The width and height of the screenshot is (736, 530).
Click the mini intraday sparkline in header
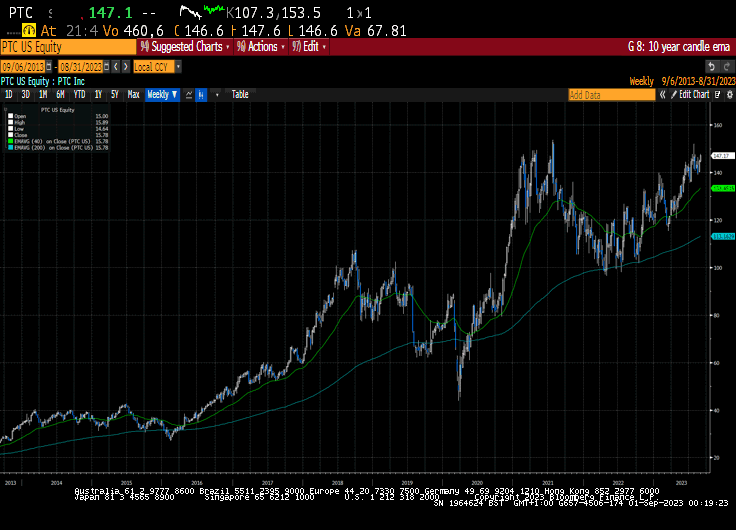click(x=202, y=11)
